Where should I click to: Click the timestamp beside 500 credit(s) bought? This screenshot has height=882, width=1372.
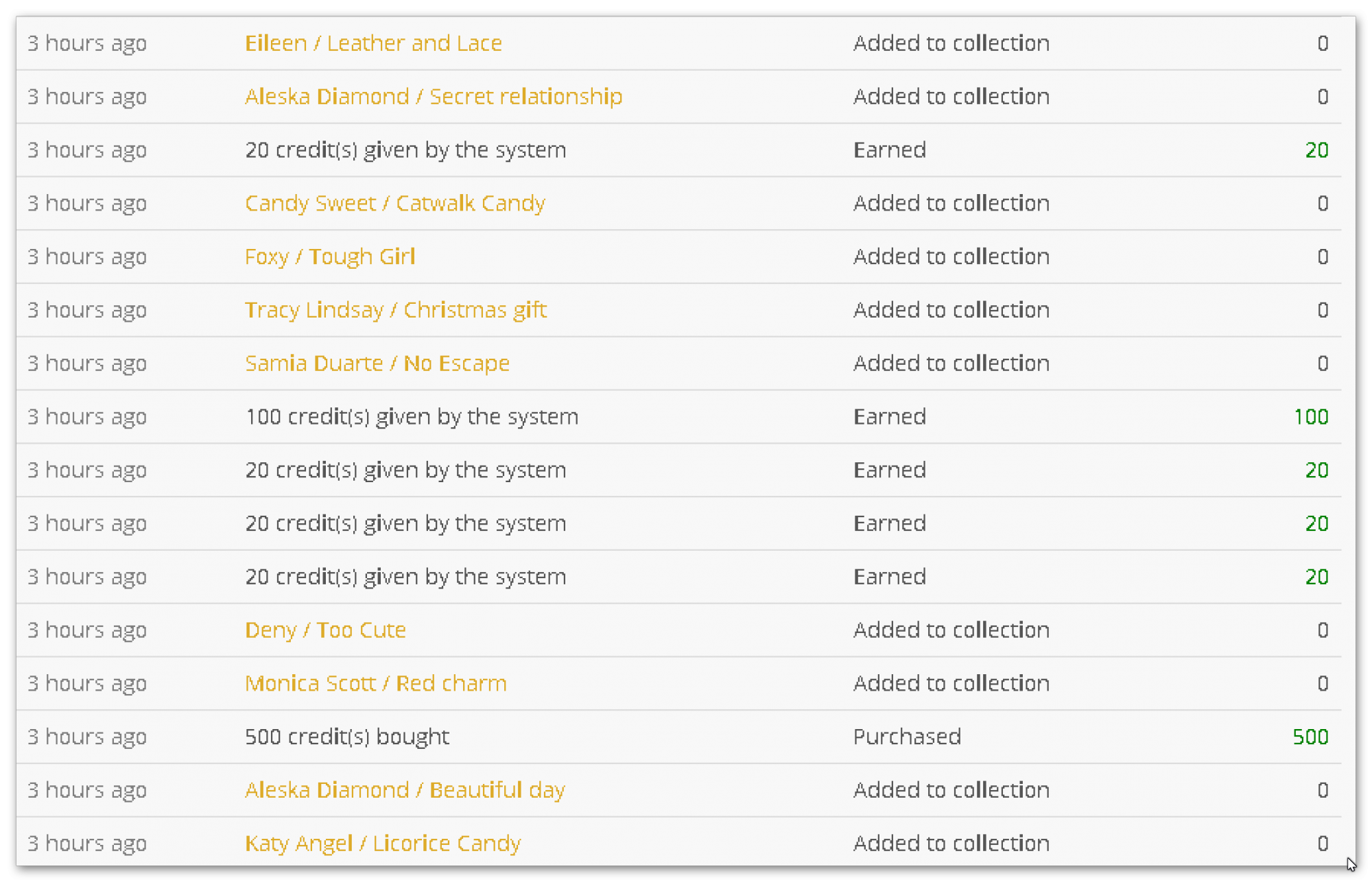pyautogui.click(x=87, y=737)
